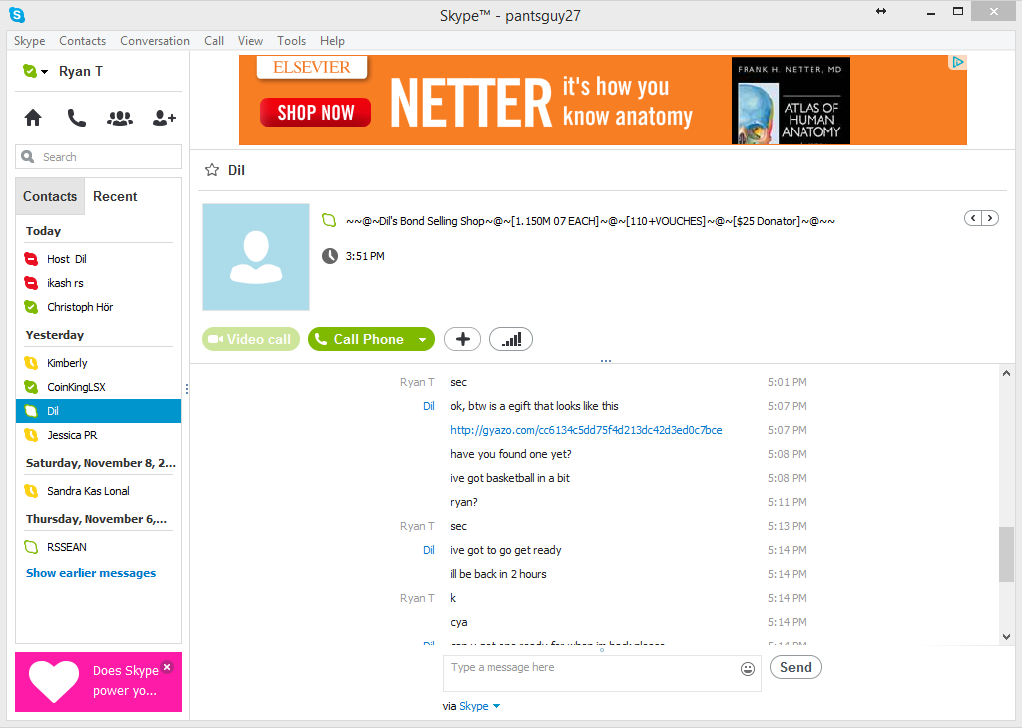Open the View menu
Viewport: 1022px width, 728px height.
(x=250, y=40)
